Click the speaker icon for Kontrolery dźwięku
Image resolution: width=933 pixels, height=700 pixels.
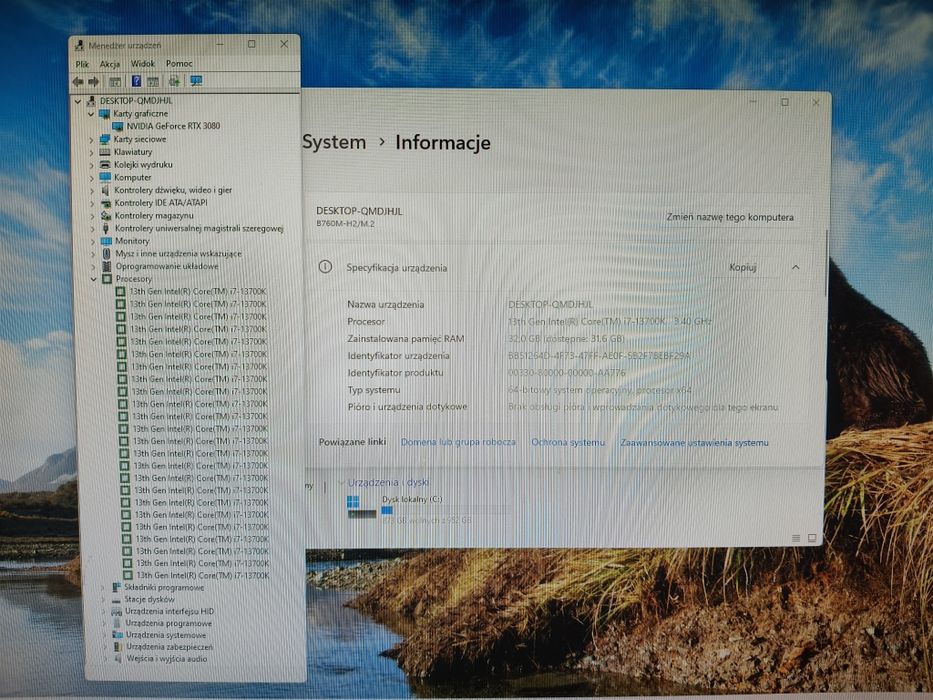click(x=105, y=190)
